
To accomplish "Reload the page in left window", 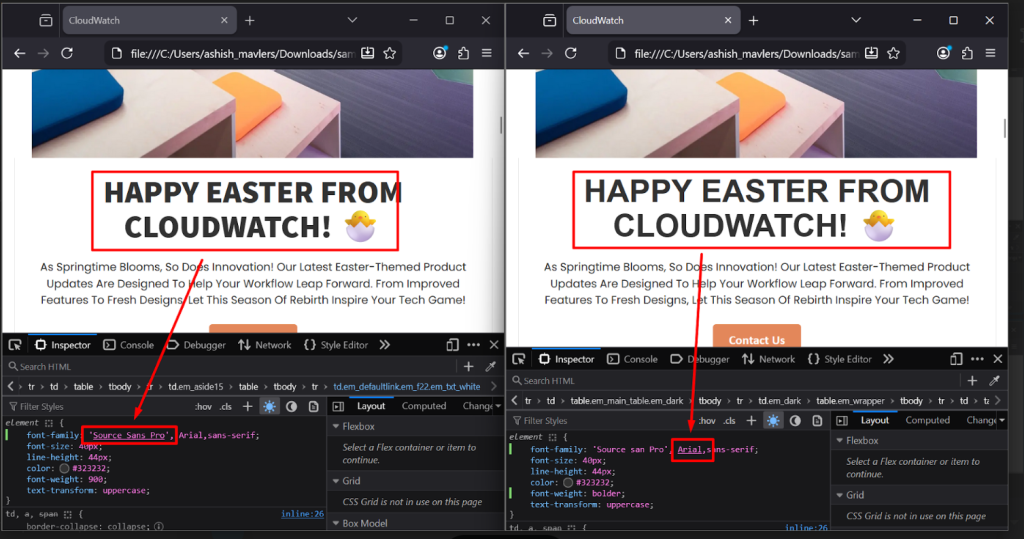I will (x=67, y=53).
